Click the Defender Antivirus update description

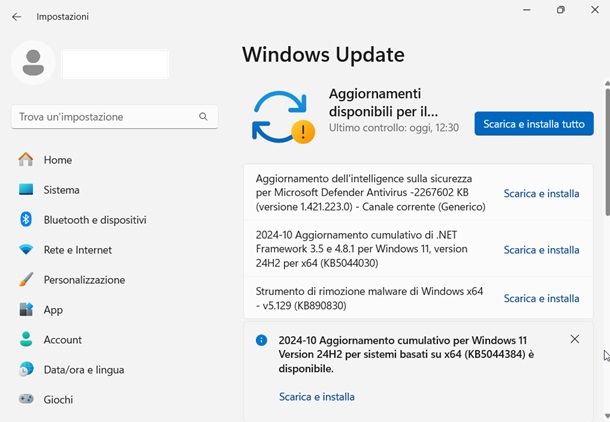tap(370, 193)
